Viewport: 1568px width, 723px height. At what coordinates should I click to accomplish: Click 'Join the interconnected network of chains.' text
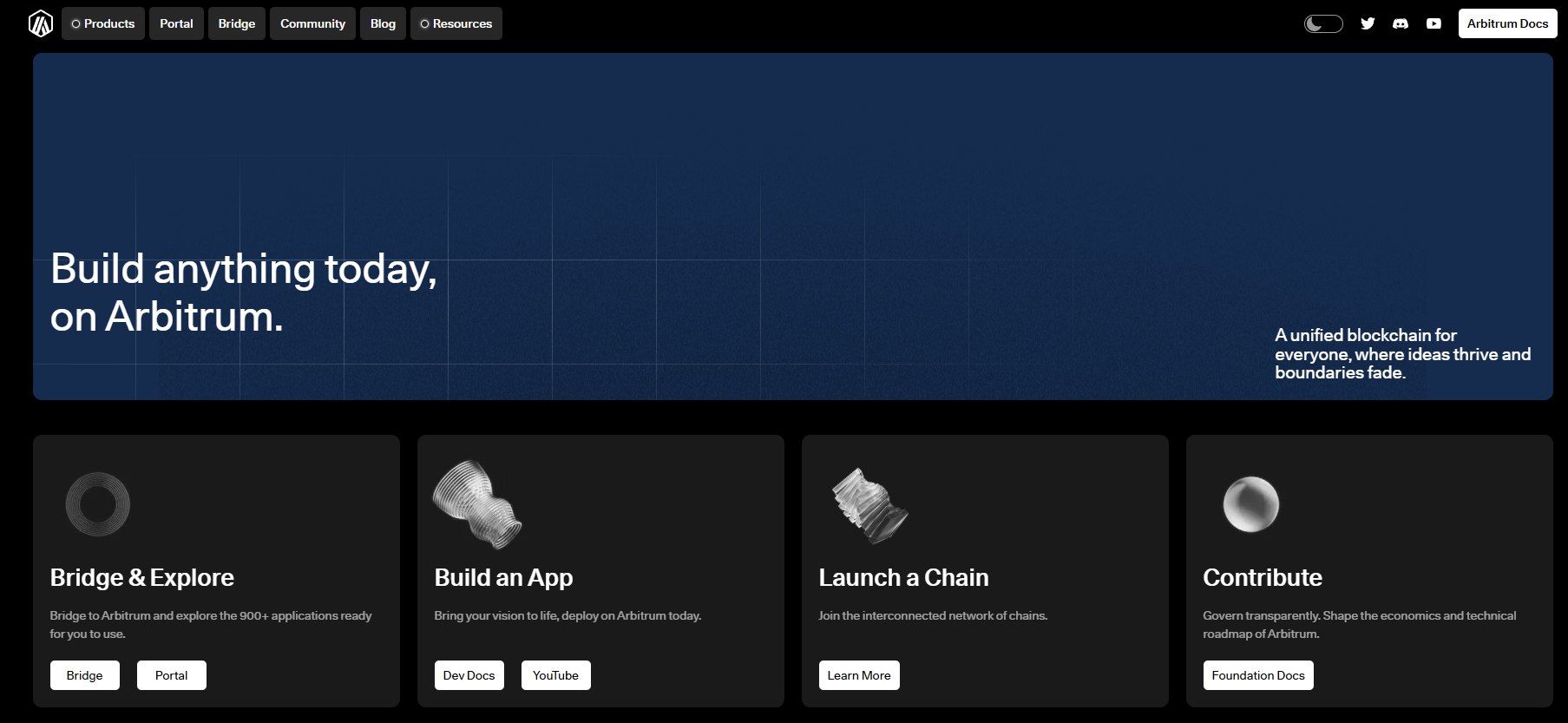pyautogui.click(x=933, y=615)
